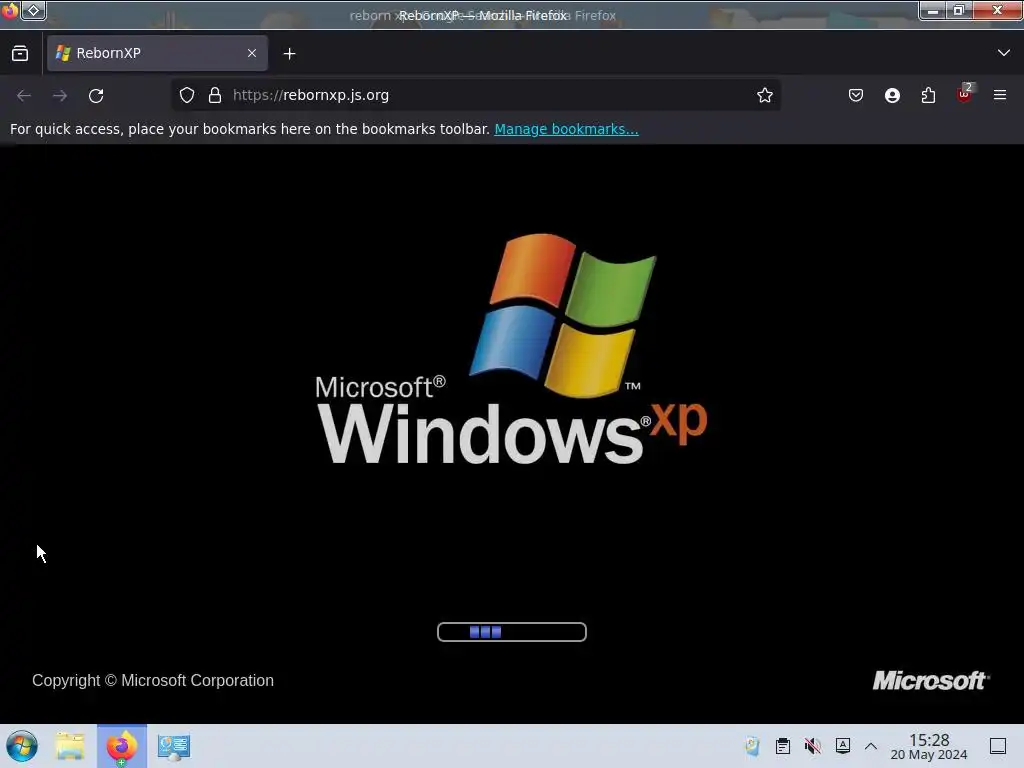Bookmark this page with star icon

(765, 95)
